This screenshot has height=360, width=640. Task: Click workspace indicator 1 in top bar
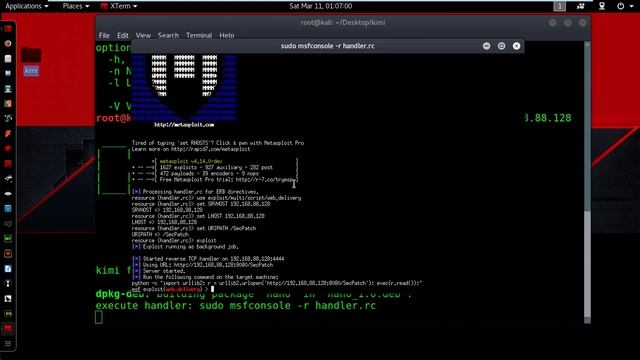[x=560, y=6]
